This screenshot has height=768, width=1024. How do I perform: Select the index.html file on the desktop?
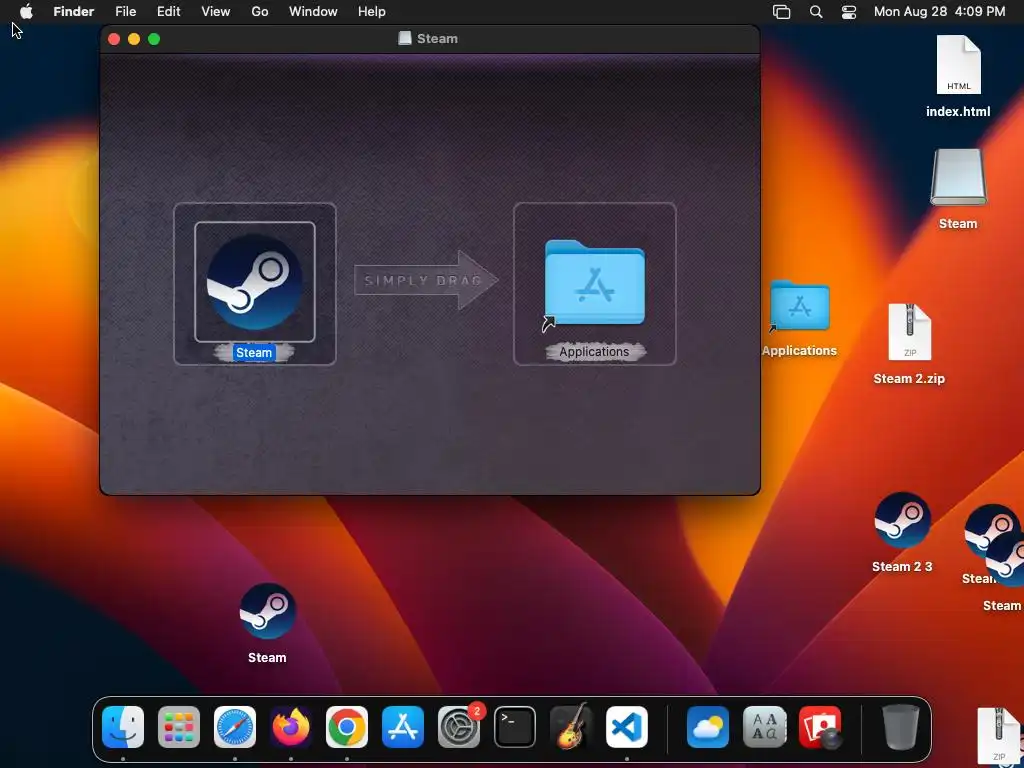click(x=958, y=65)
